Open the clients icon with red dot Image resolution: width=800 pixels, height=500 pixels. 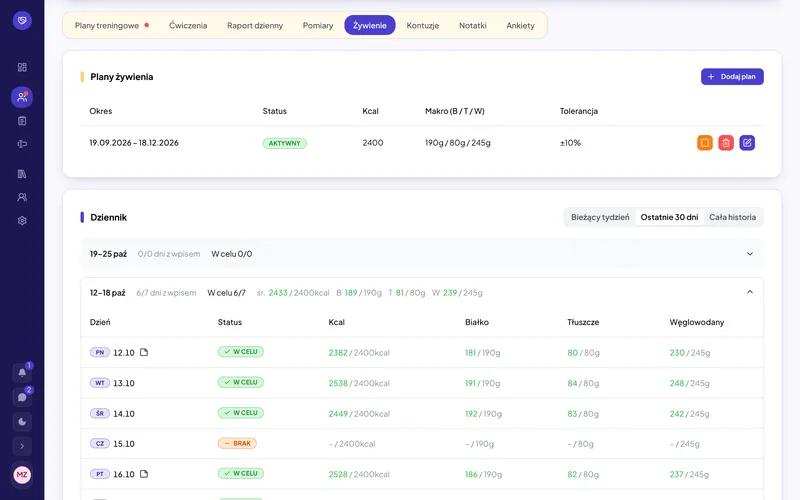pyautogui.click(x=22, y=97)
